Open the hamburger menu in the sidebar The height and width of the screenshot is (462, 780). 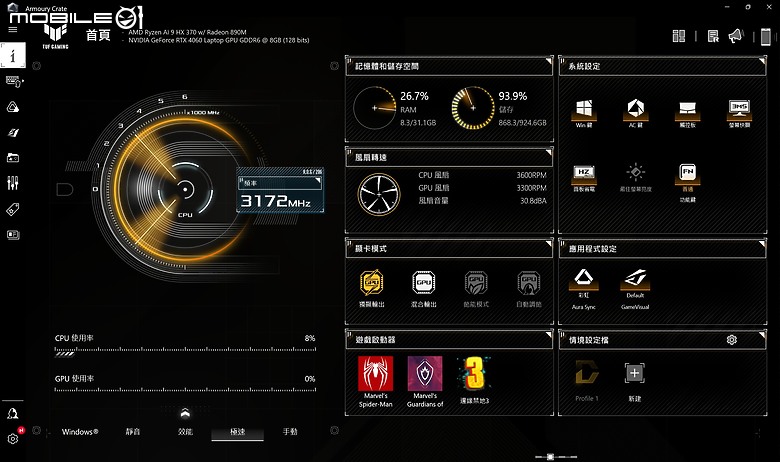(x=12, y=29)
